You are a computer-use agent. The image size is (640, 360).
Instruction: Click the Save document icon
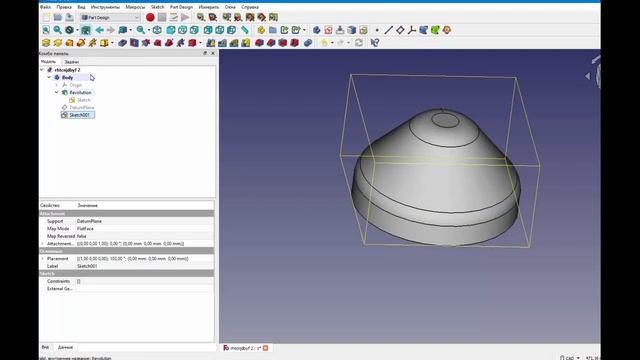69,17
